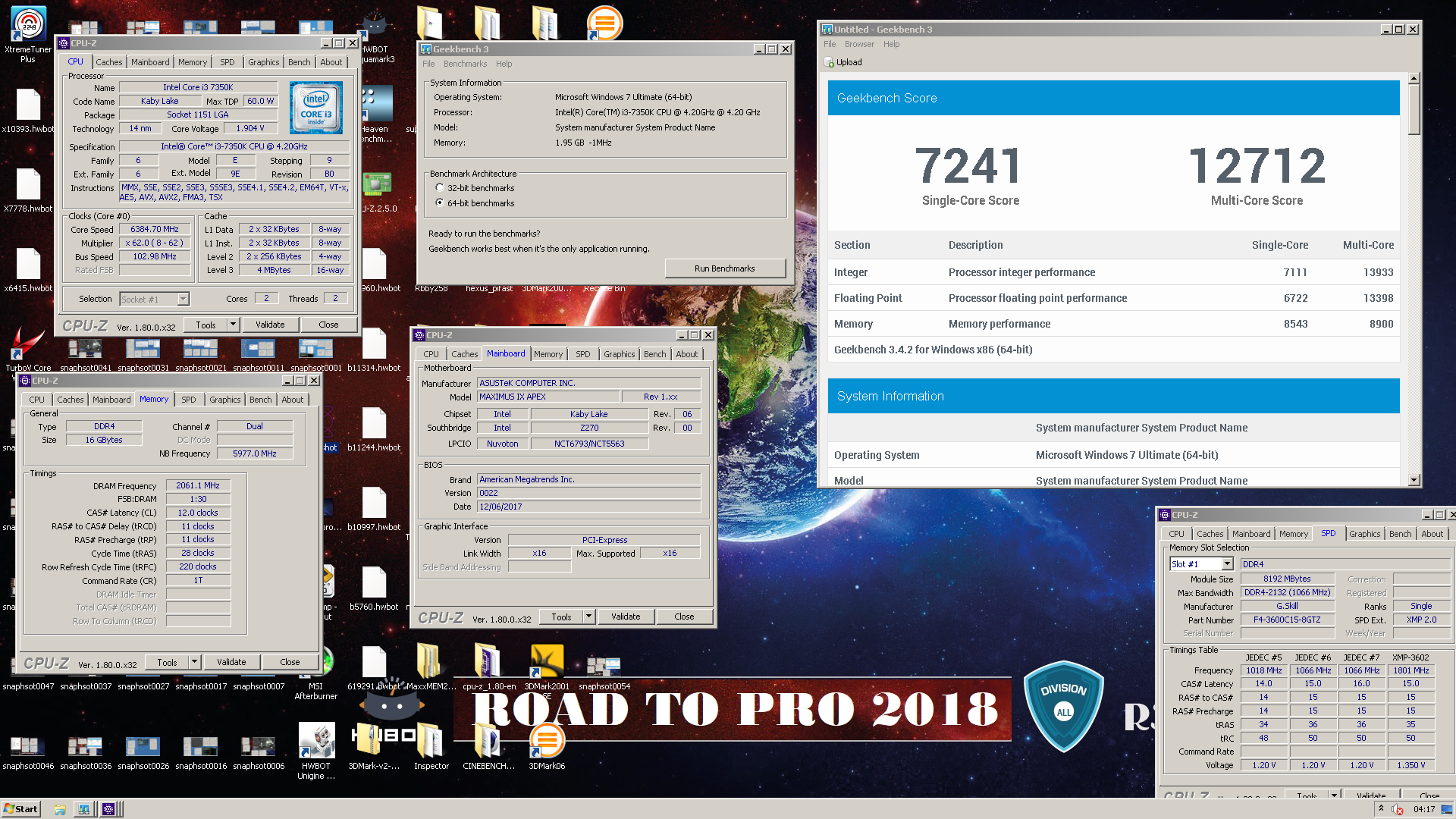Switch to Bench tab in CPU-Z CPU window
This screenshot has height=819, width=1456.
pos(299,62)
